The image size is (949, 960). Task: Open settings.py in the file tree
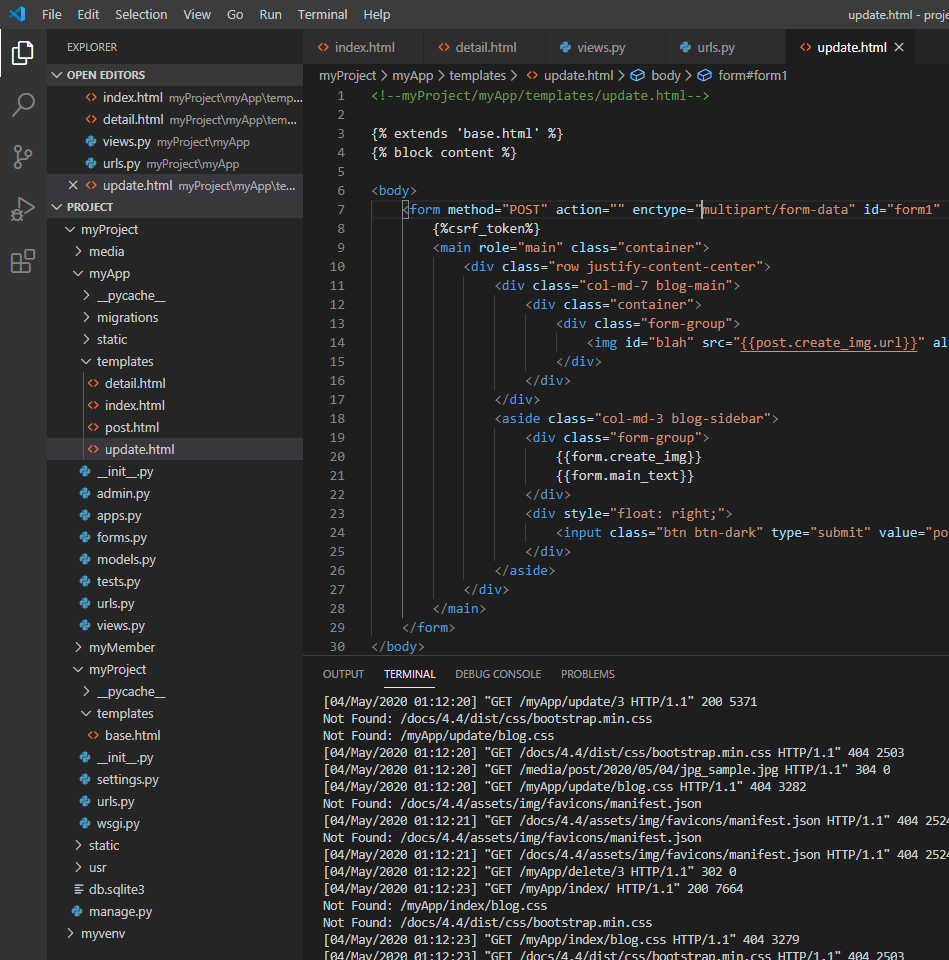(127, 779)
